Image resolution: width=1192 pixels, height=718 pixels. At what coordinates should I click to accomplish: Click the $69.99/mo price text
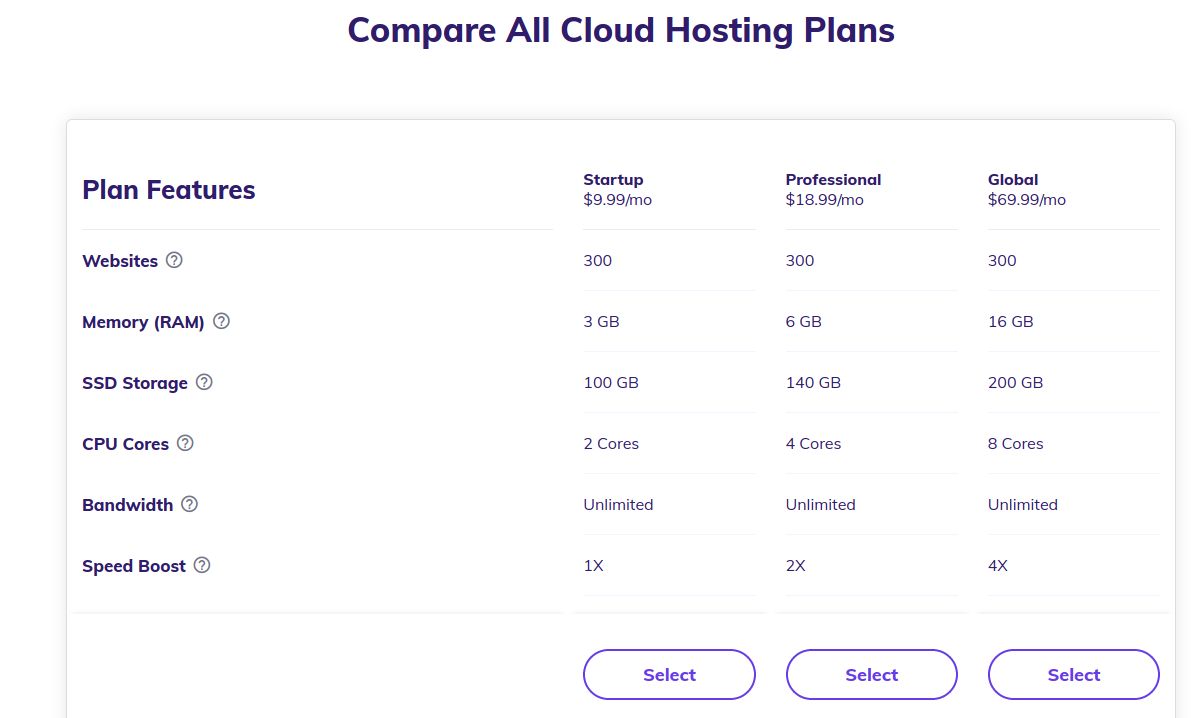pyautogui.click(x=1027, y=200)
